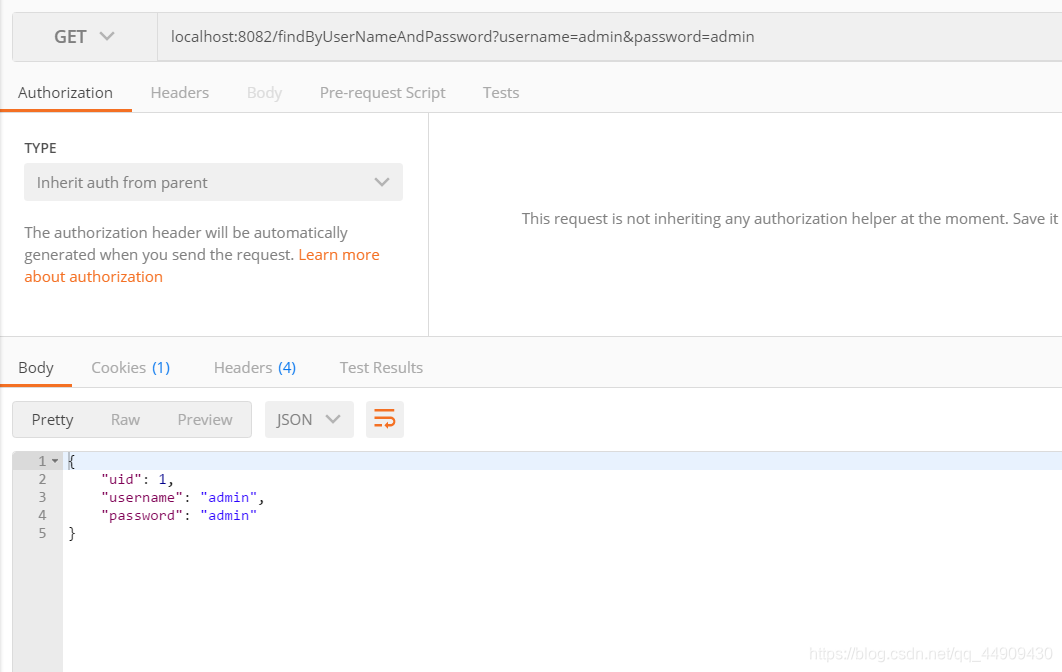Viewport: 1062px width, 672px height.
Task: Open Learn more about authorization link
Action: click(202, 266)
